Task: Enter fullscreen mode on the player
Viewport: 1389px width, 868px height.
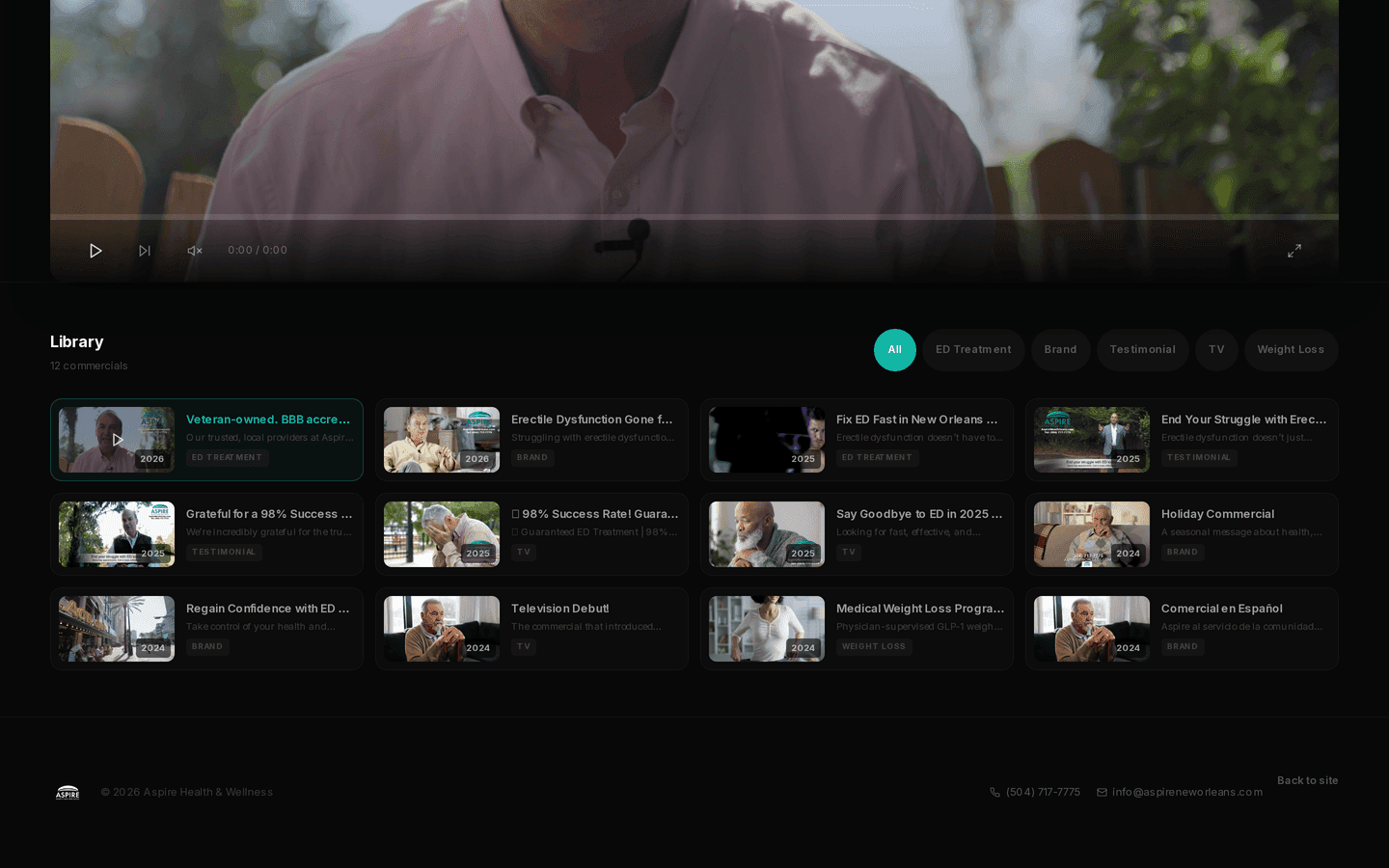Action: pyautogui.click(x=1294, y=251)
